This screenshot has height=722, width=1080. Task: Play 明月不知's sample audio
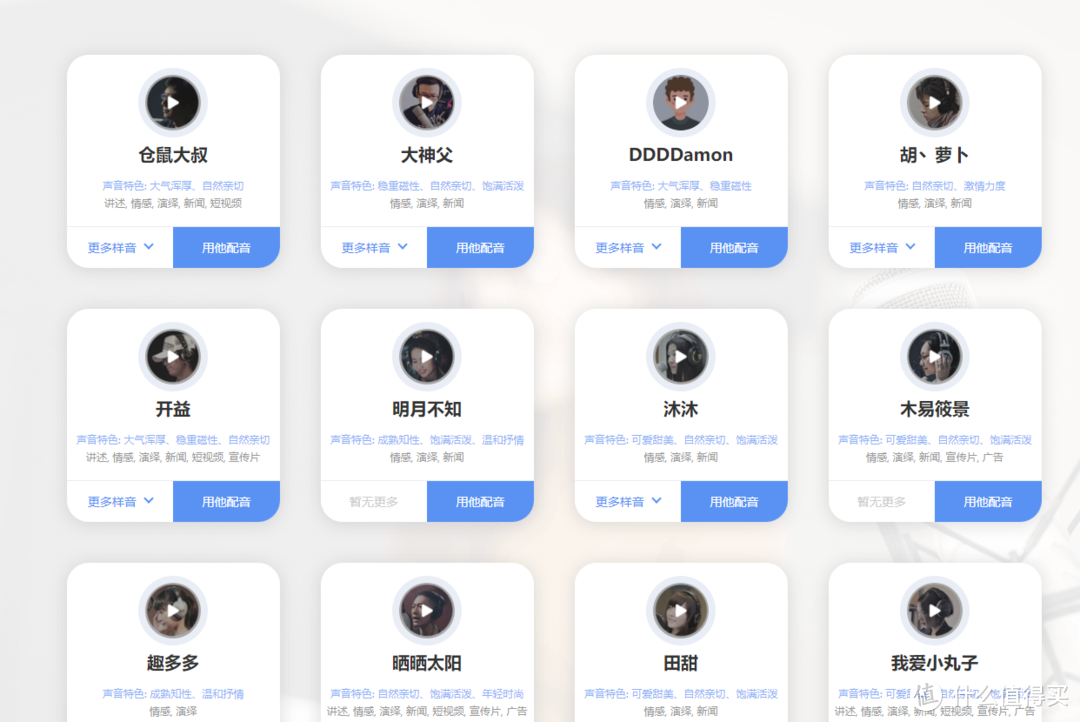tap(426, 356)
